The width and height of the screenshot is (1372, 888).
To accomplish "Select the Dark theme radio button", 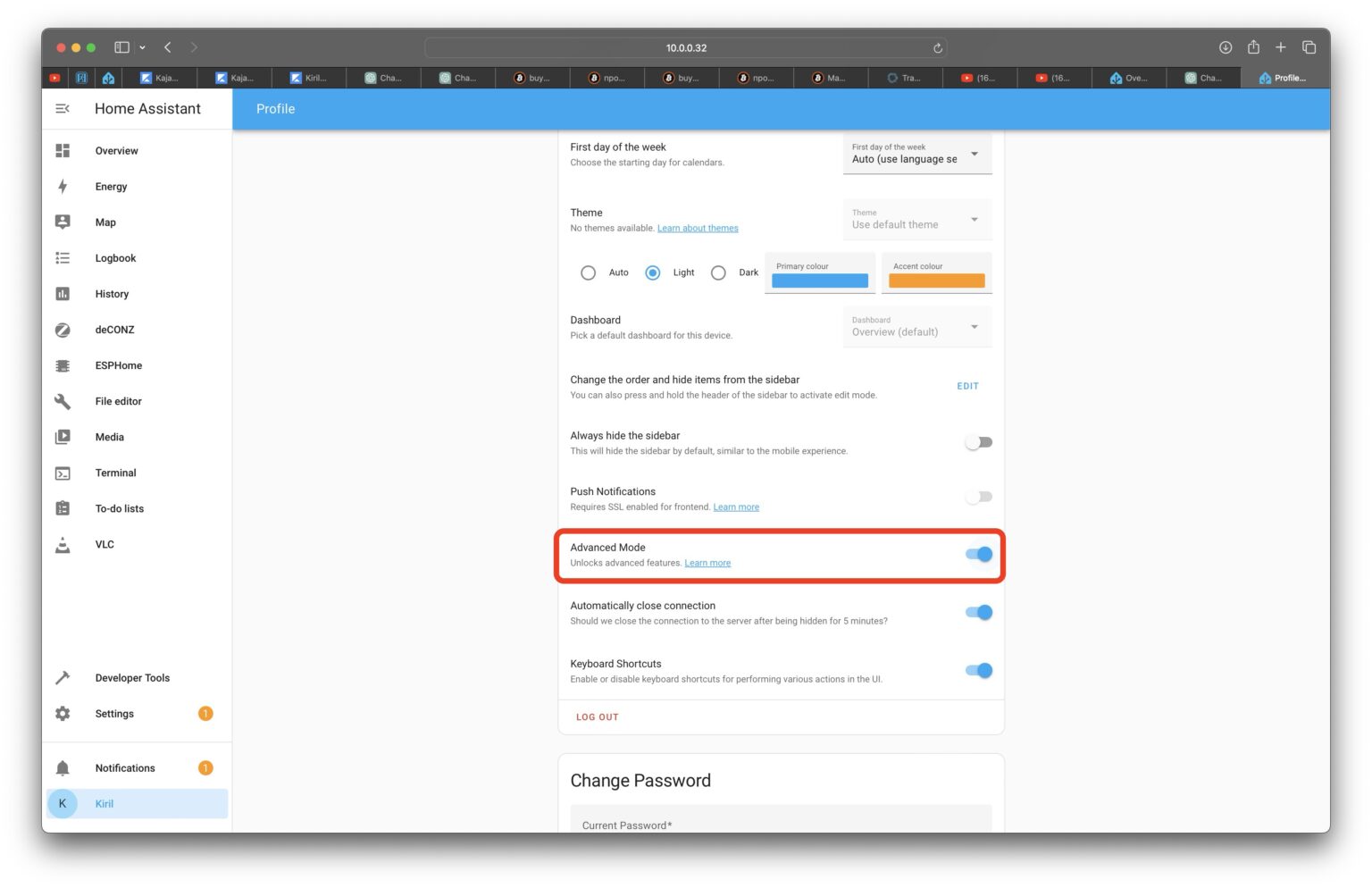I will [718, 273].
